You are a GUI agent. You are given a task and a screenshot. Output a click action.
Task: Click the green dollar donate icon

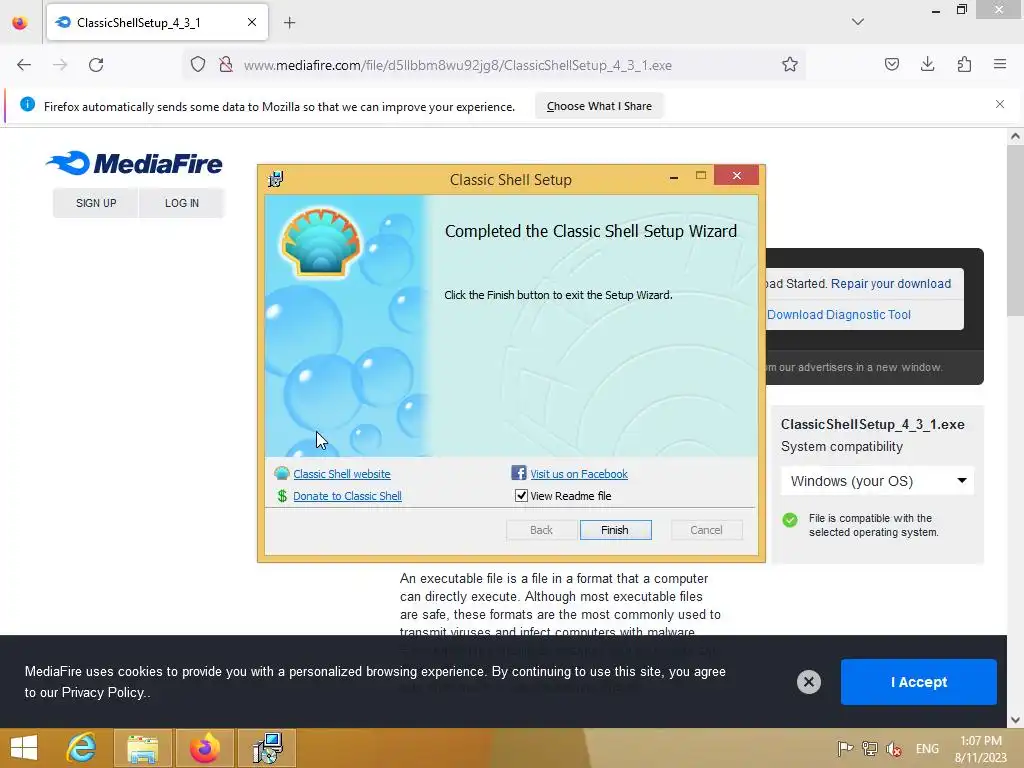click(282, 496)
